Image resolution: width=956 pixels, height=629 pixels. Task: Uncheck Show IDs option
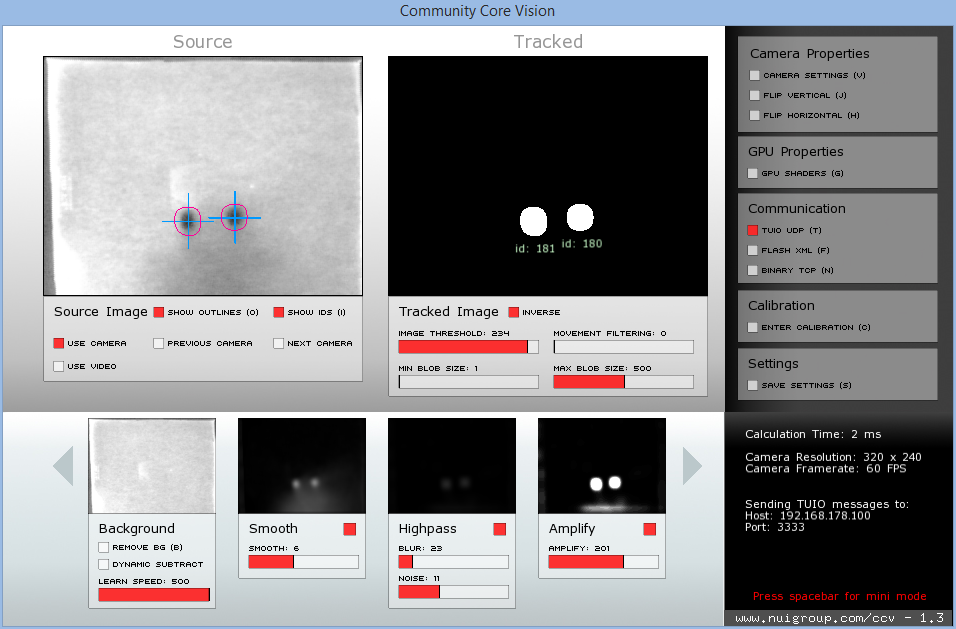coord(279,312)
